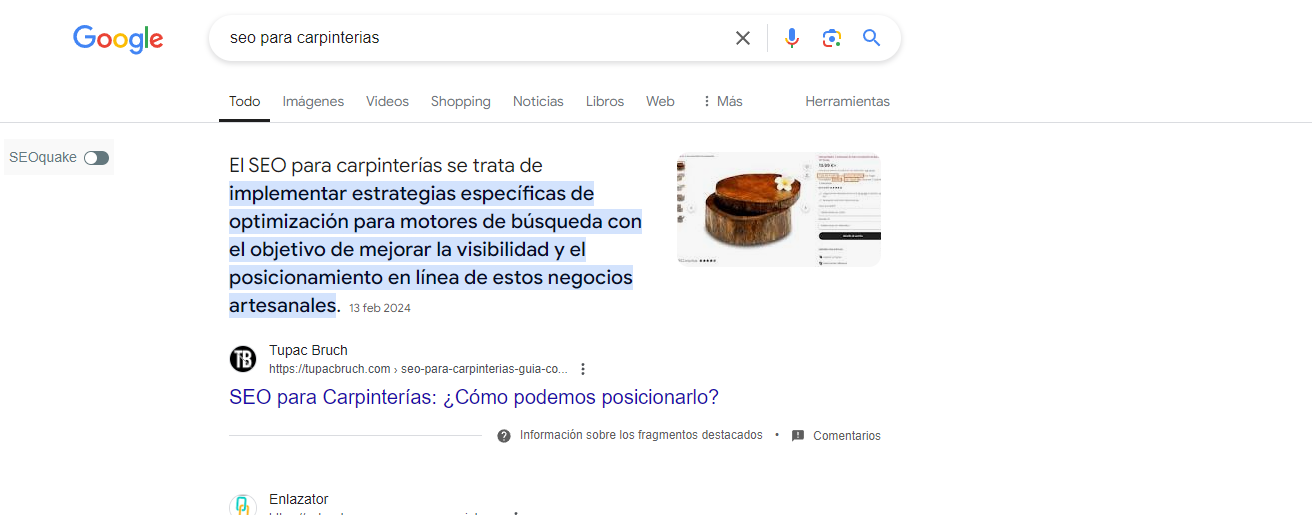The height and width of the screenshot is (515, 1312).
Task: Click the Enlazator site favicon
Action: (243, 505)
